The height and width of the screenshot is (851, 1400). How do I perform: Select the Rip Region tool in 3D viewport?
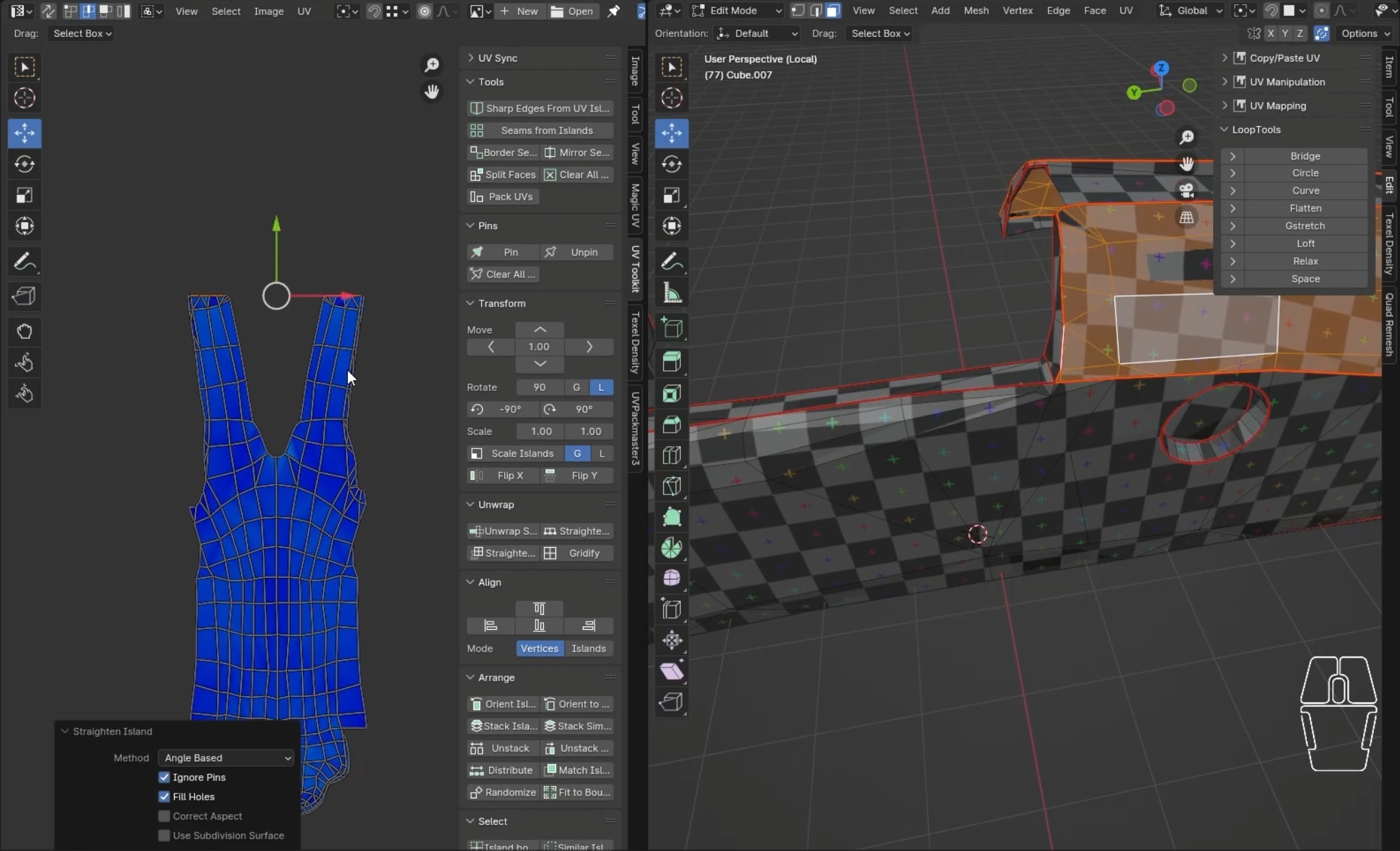pyautogui.click(x=672, y=702)
